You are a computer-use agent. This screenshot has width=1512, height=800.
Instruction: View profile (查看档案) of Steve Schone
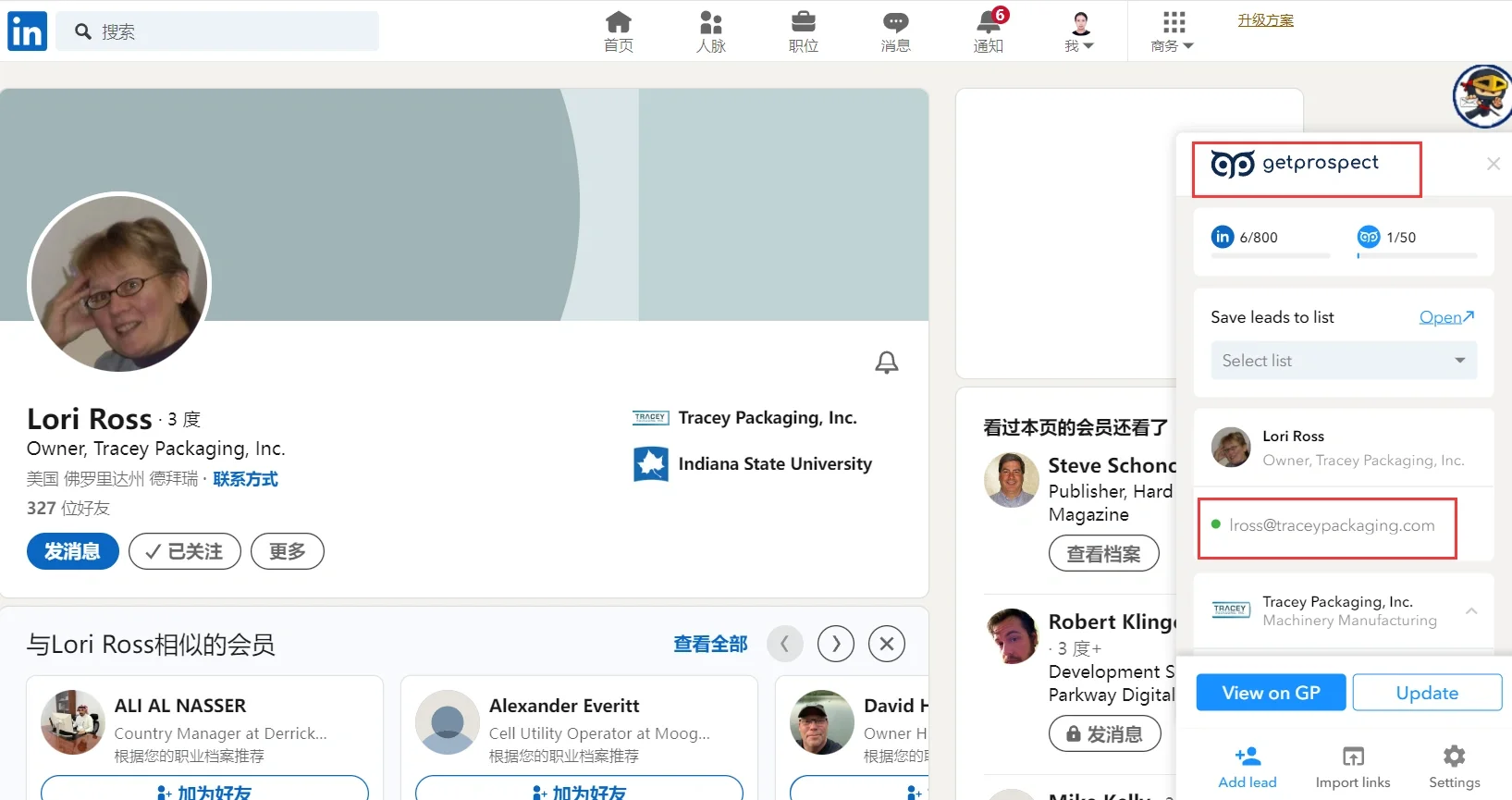coord(1104,554)
